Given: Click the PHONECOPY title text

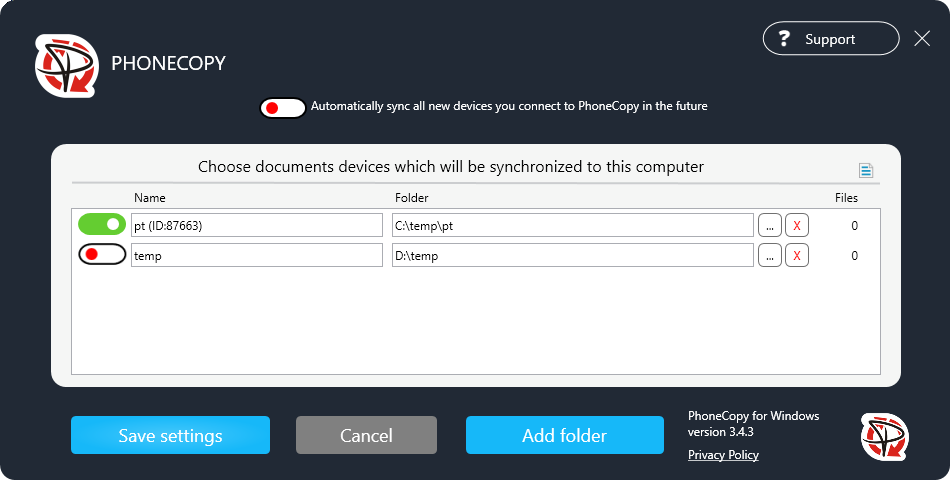Looking at the screenshot, I should pos(168,63).
